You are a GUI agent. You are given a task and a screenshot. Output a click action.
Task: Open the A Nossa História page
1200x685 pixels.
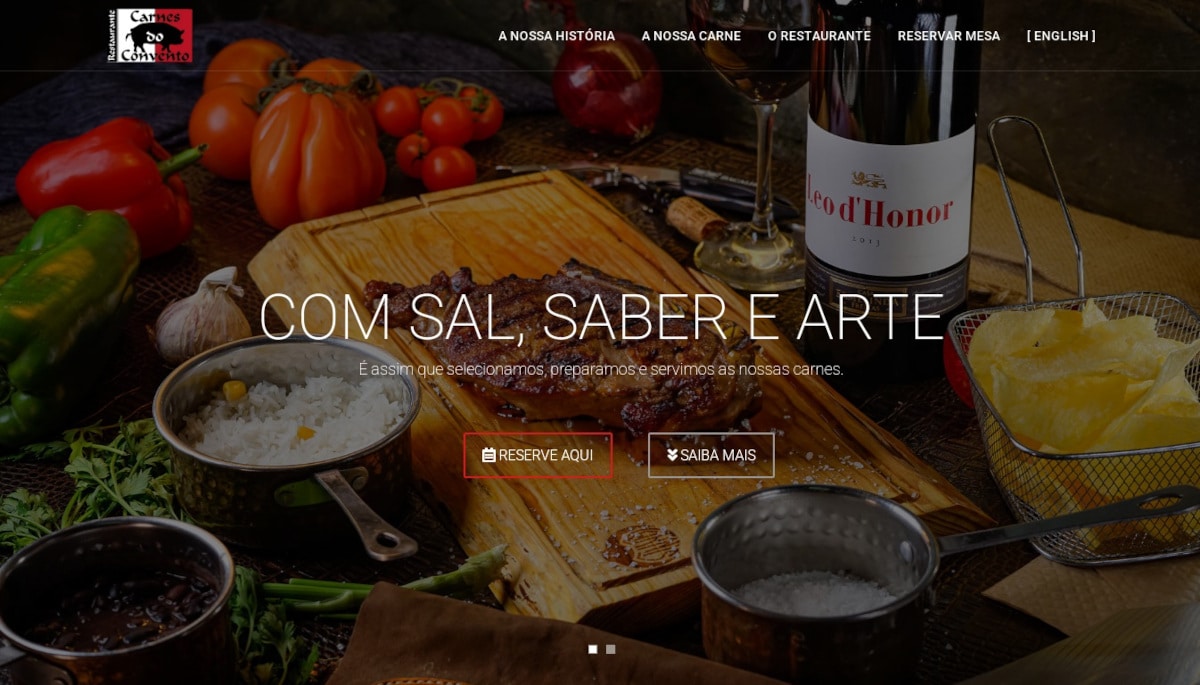(556, 36)
